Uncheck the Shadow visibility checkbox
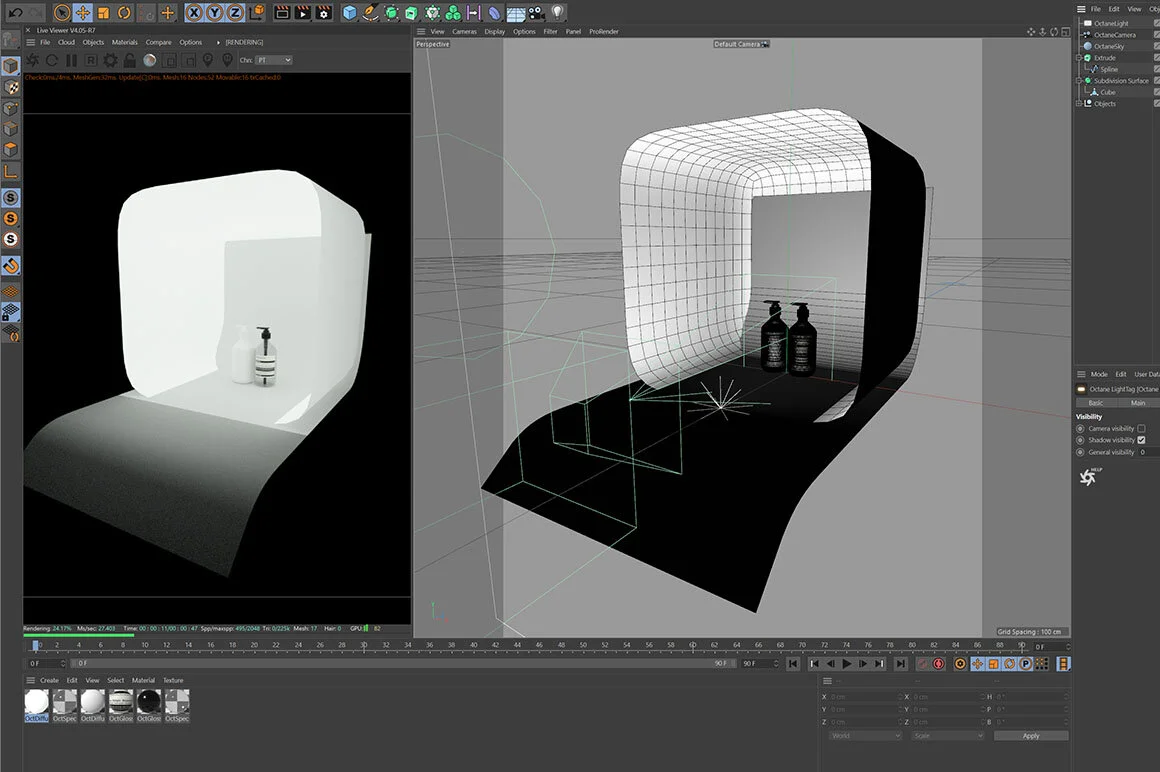The image size is (1160, 772). [1141, 440]
